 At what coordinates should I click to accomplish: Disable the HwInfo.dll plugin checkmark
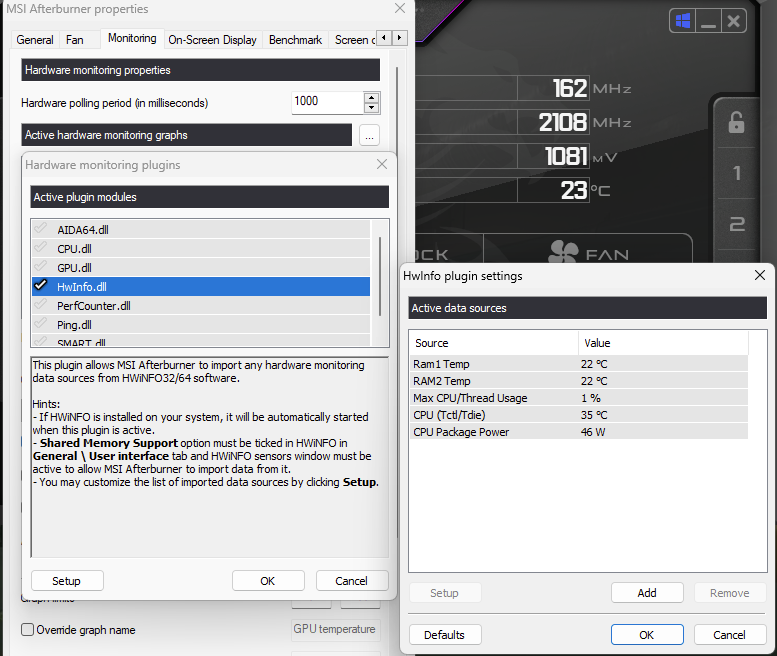[41, 285]
